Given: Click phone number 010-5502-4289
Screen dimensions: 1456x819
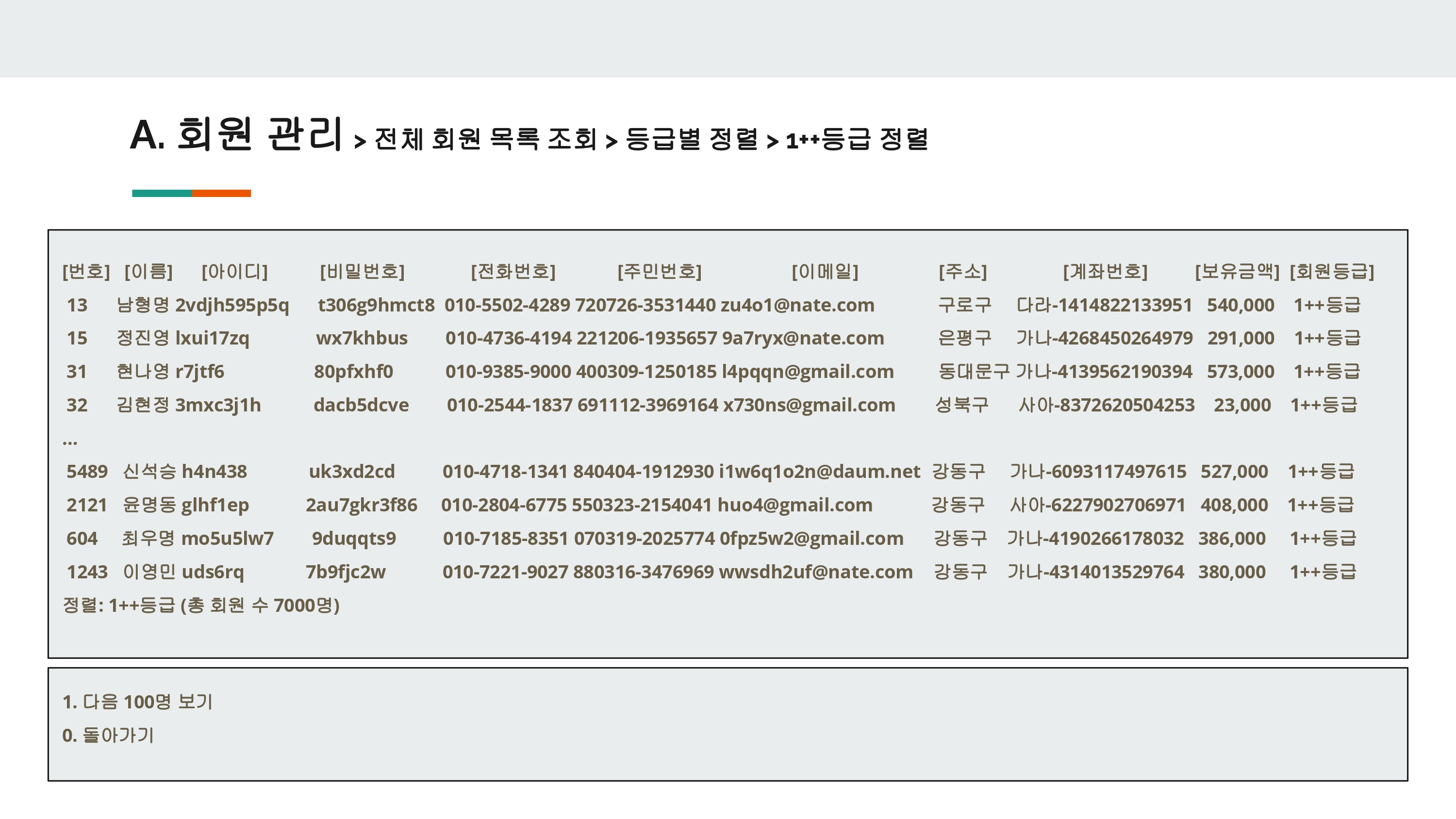Looking at the screenshot, I should [508, 305].
